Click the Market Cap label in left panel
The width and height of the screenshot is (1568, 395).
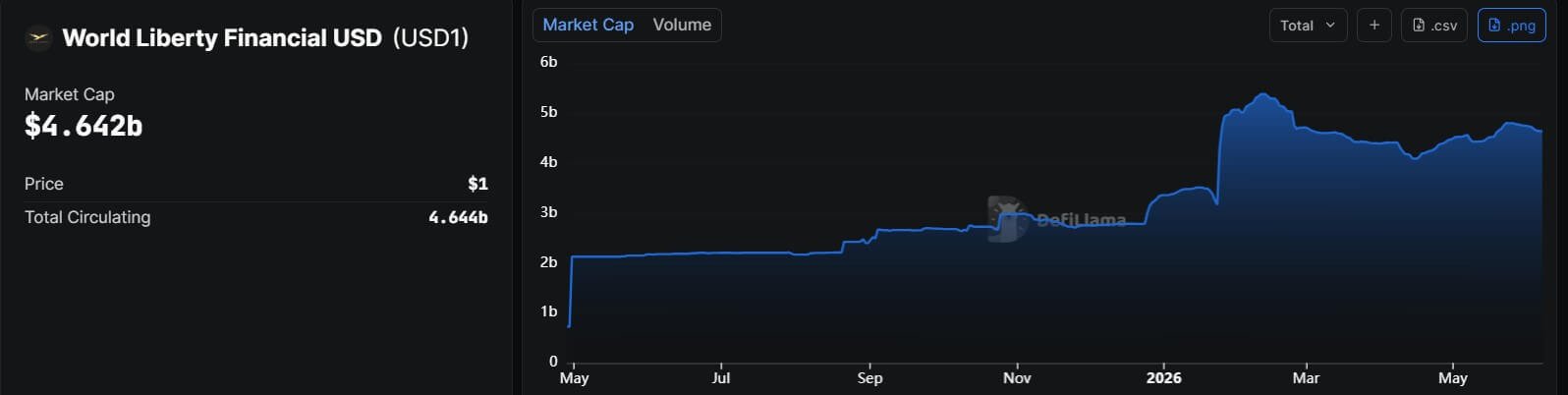[x=70, y=94]
